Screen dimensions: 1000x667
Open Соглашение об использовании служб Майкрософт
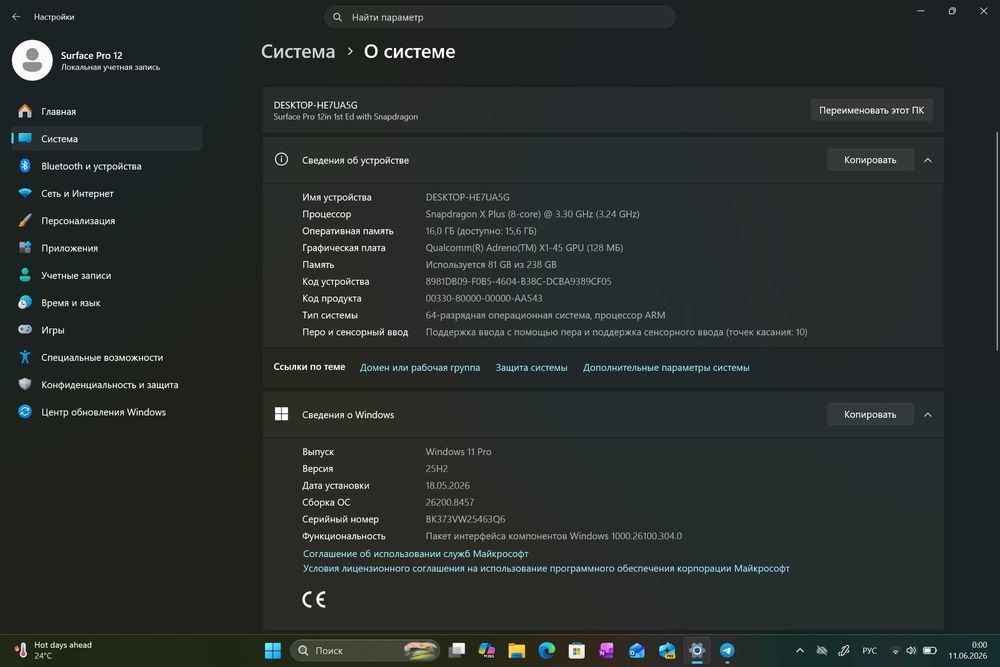pyautogui.click(x=415, y=553)
